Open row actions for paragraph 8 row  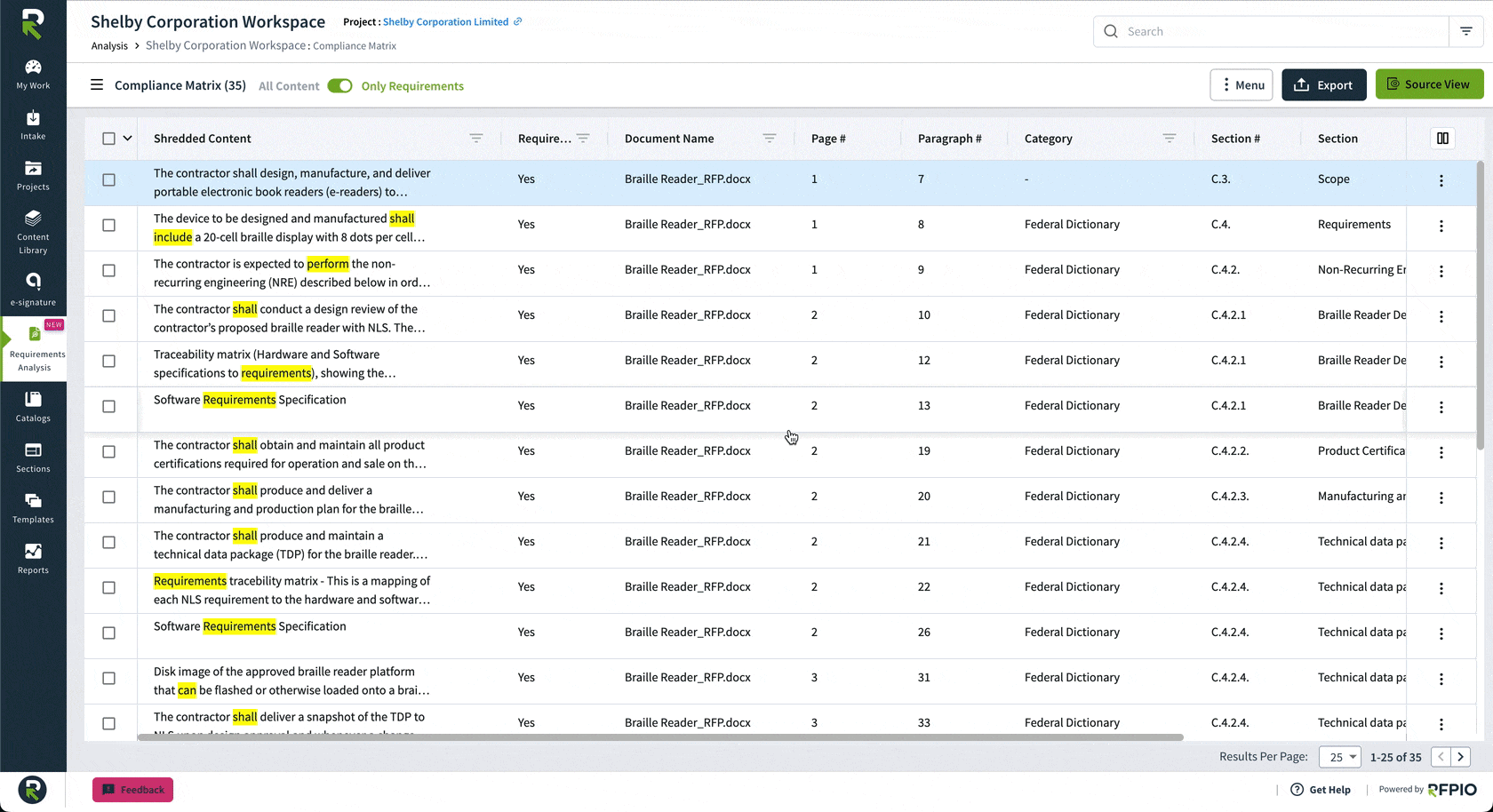click(x=1441, y=226)
